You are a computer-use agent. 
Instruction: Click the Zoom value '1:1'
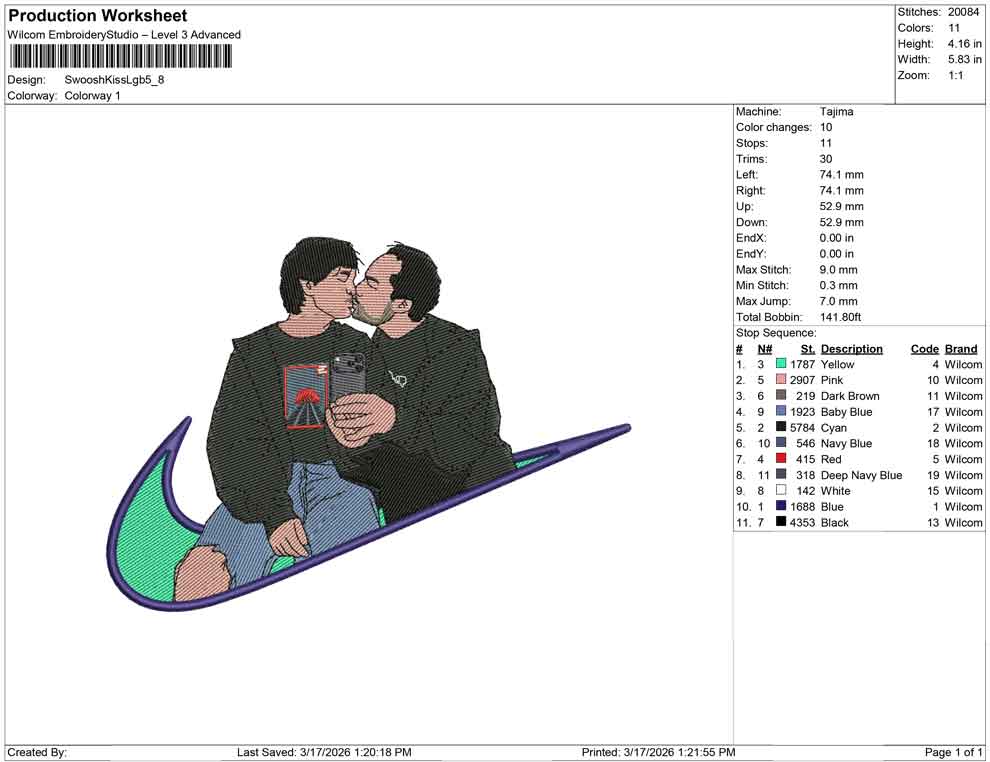point(955,75)
